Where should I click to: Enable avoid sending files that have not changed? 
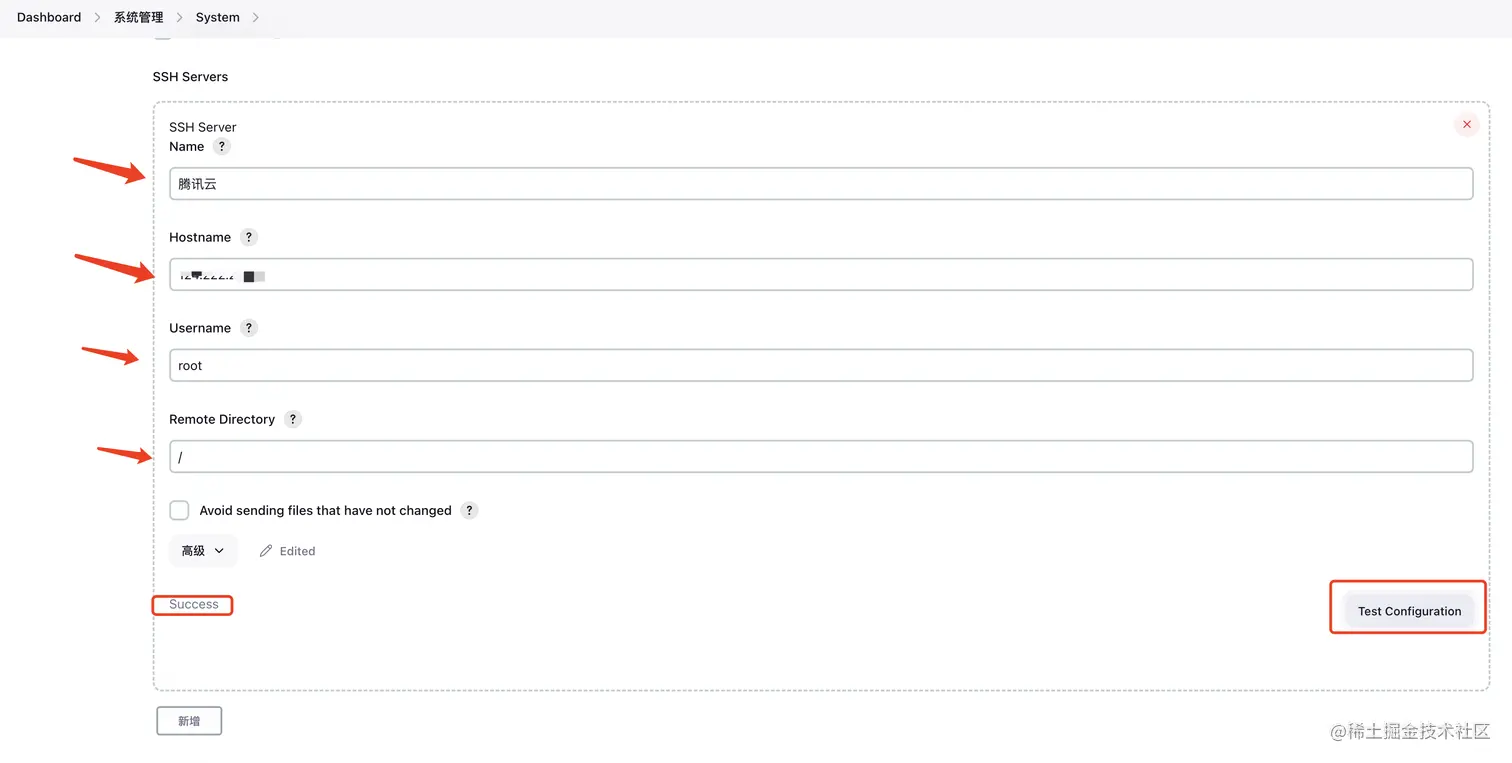179,510
